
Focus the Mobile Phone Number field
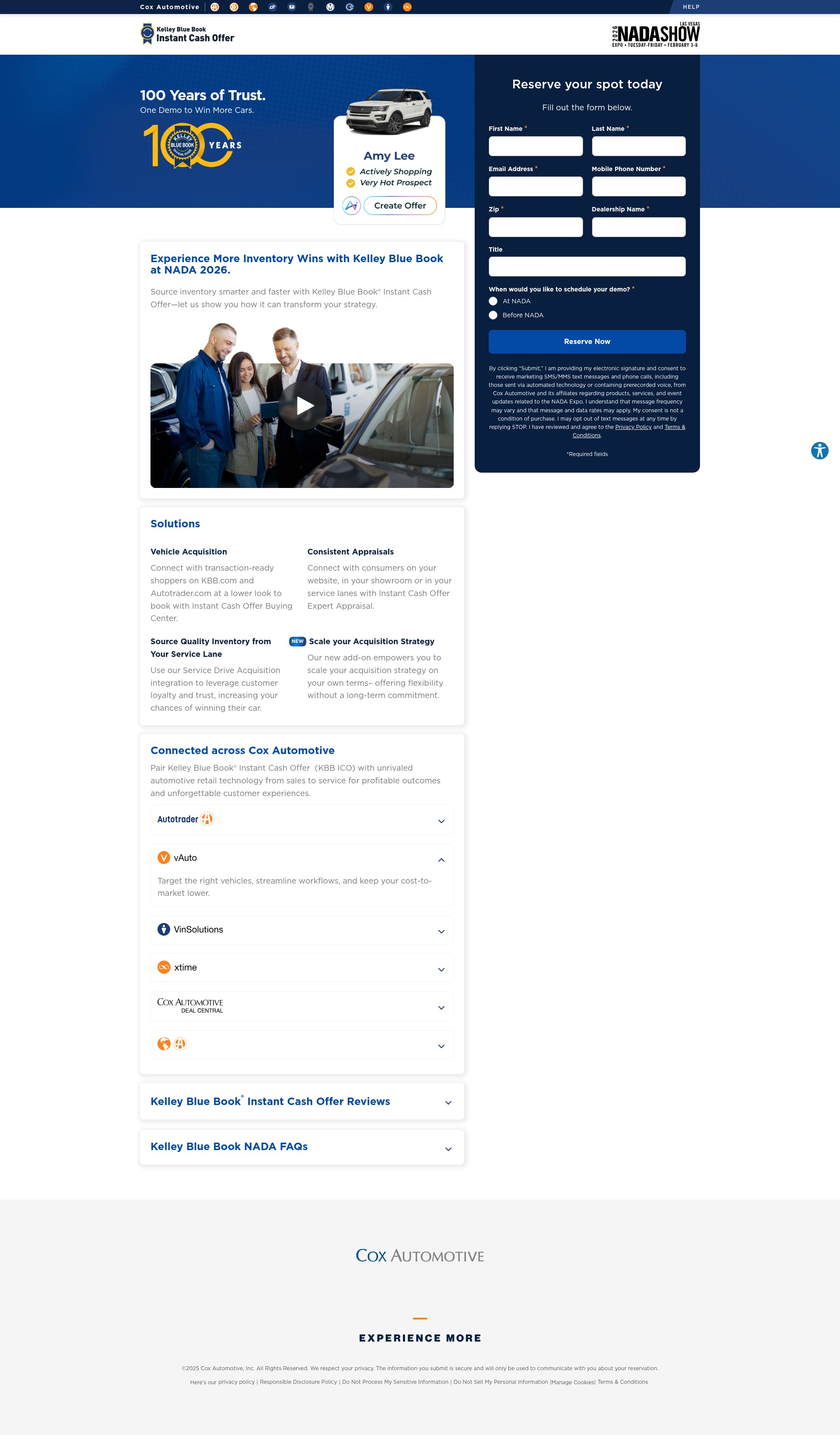[639, 186]
